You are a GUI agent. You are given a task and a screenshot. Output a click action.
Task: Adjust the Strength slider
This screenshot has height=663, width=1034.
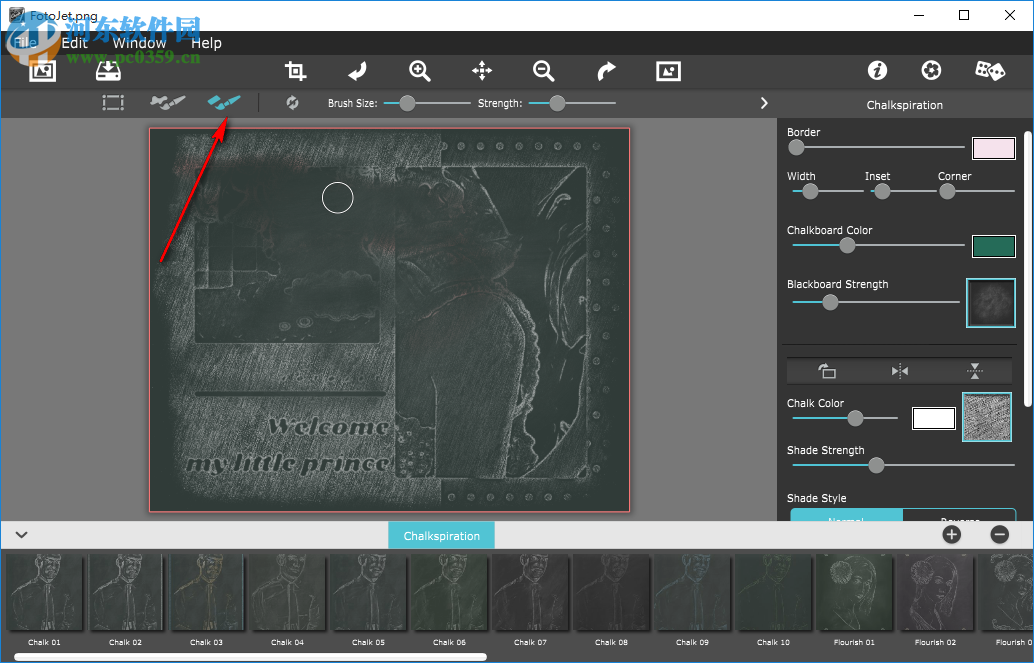pos(557,103)
